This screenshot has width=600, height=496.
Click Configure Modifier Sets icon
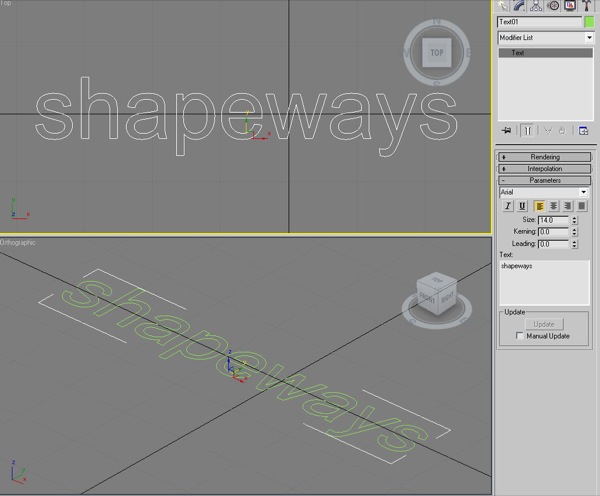click(x=583, y=131)
